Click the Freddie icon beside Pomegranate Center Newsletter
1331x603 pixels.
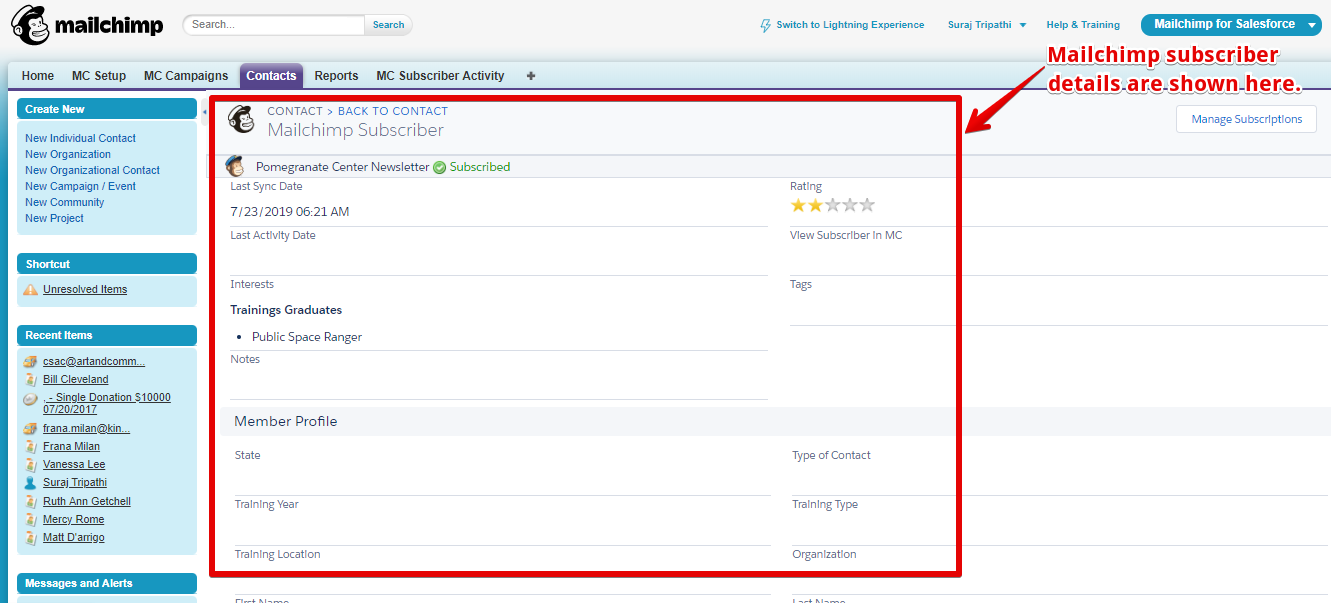coord(232,166)
